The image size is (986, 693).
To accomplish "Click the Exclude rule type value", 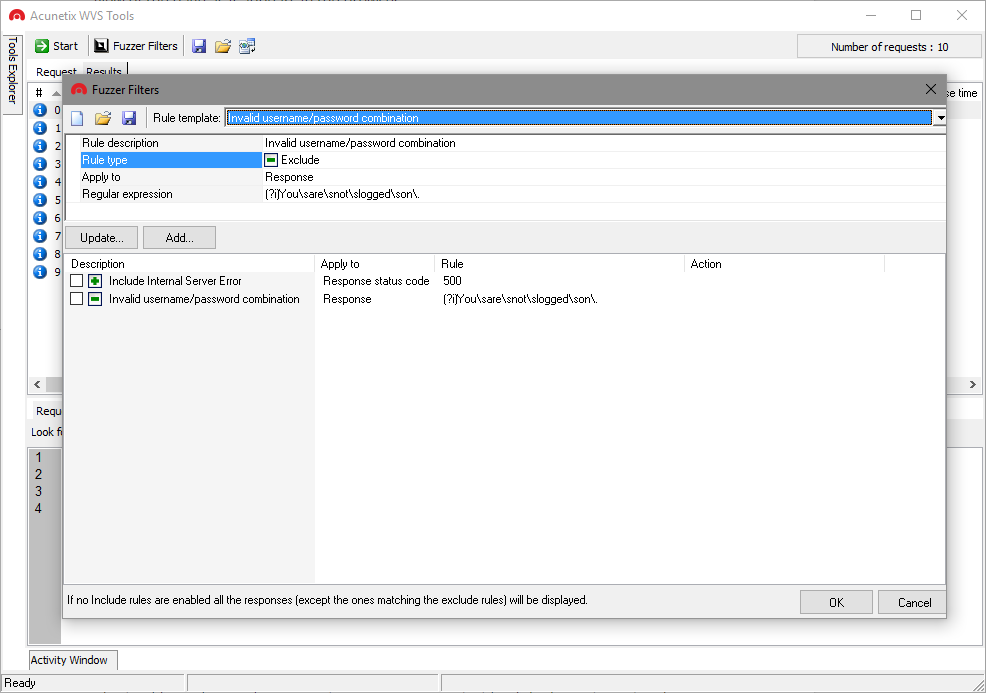I will pyautogui.click(x=300, y=160).
